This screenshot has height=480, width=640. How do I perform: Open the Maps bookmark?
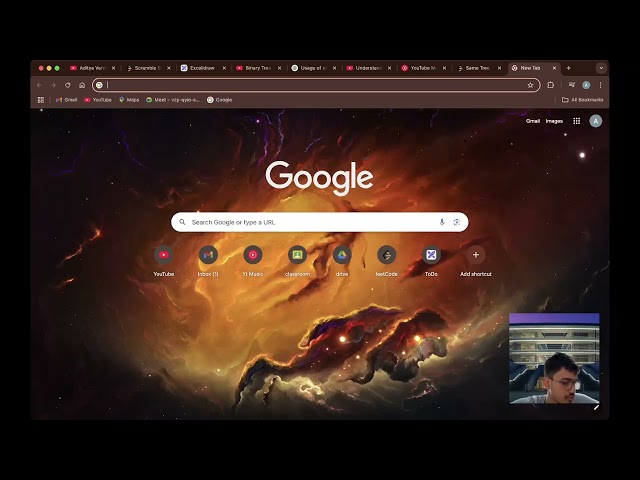point(129,100)
